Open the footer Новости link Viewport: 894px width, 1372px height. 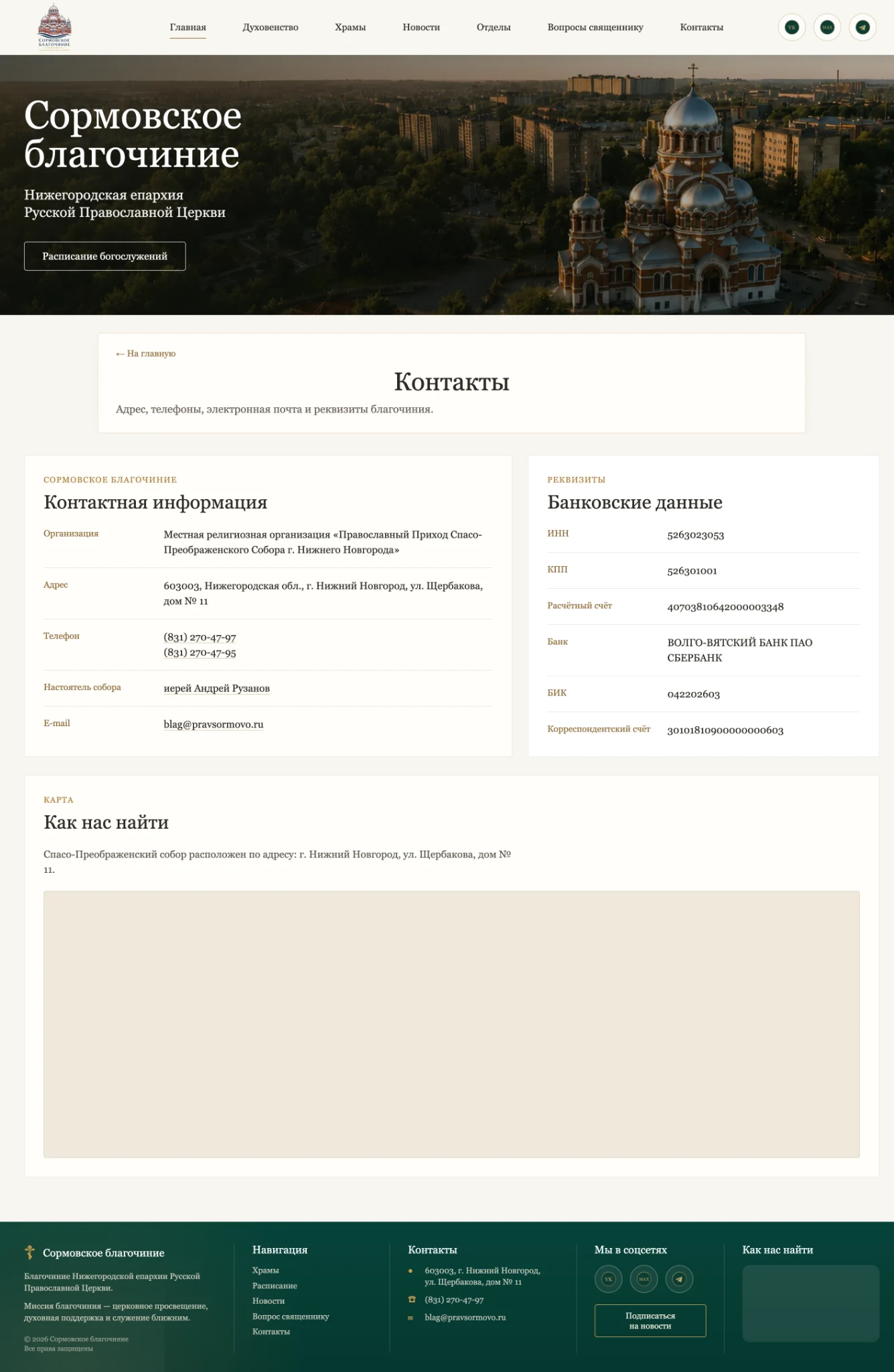click(x=269, y=1301)
